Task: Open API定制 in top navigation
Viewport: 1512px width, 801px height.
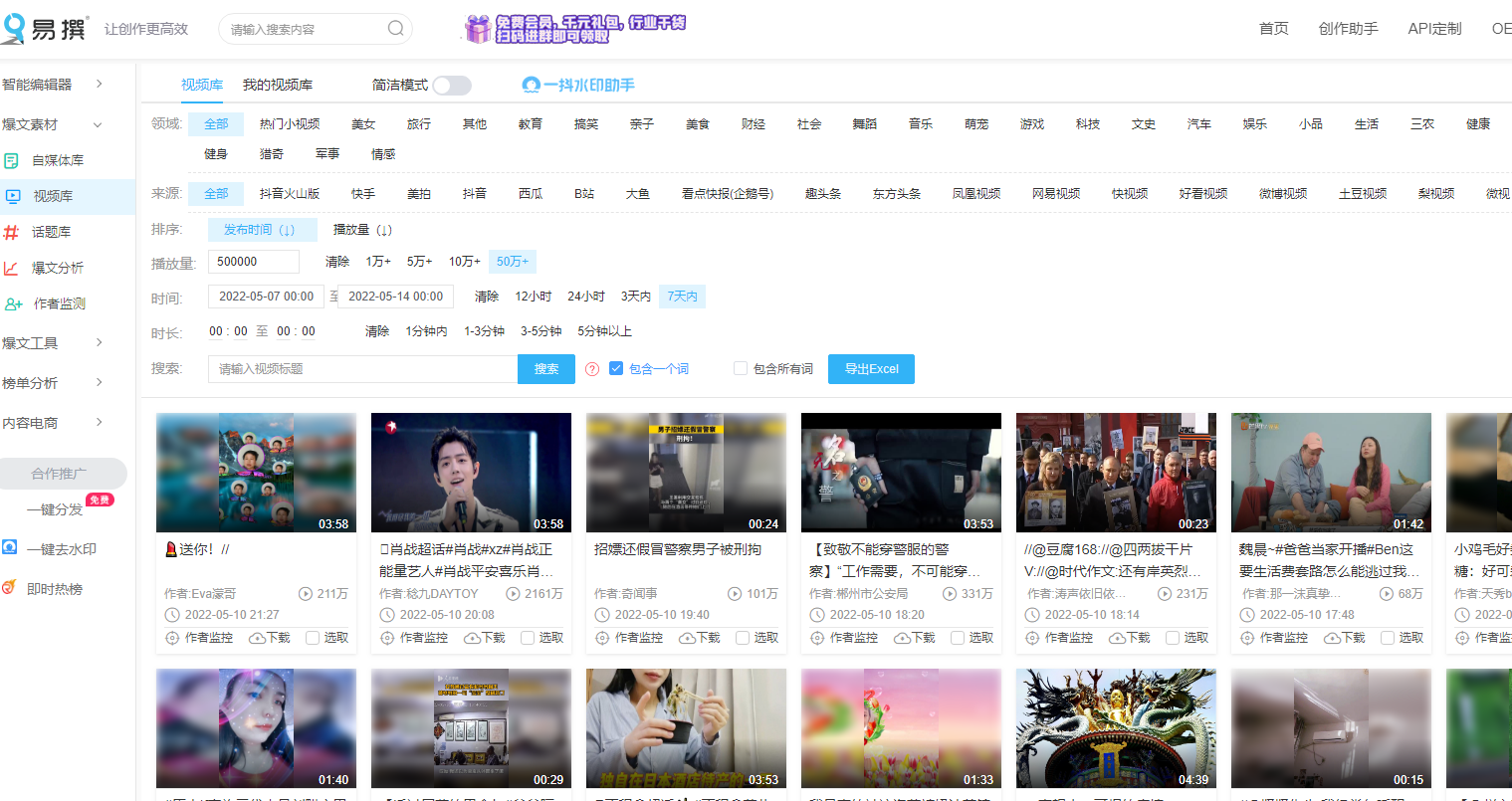Action: (x=1434, y=29)
